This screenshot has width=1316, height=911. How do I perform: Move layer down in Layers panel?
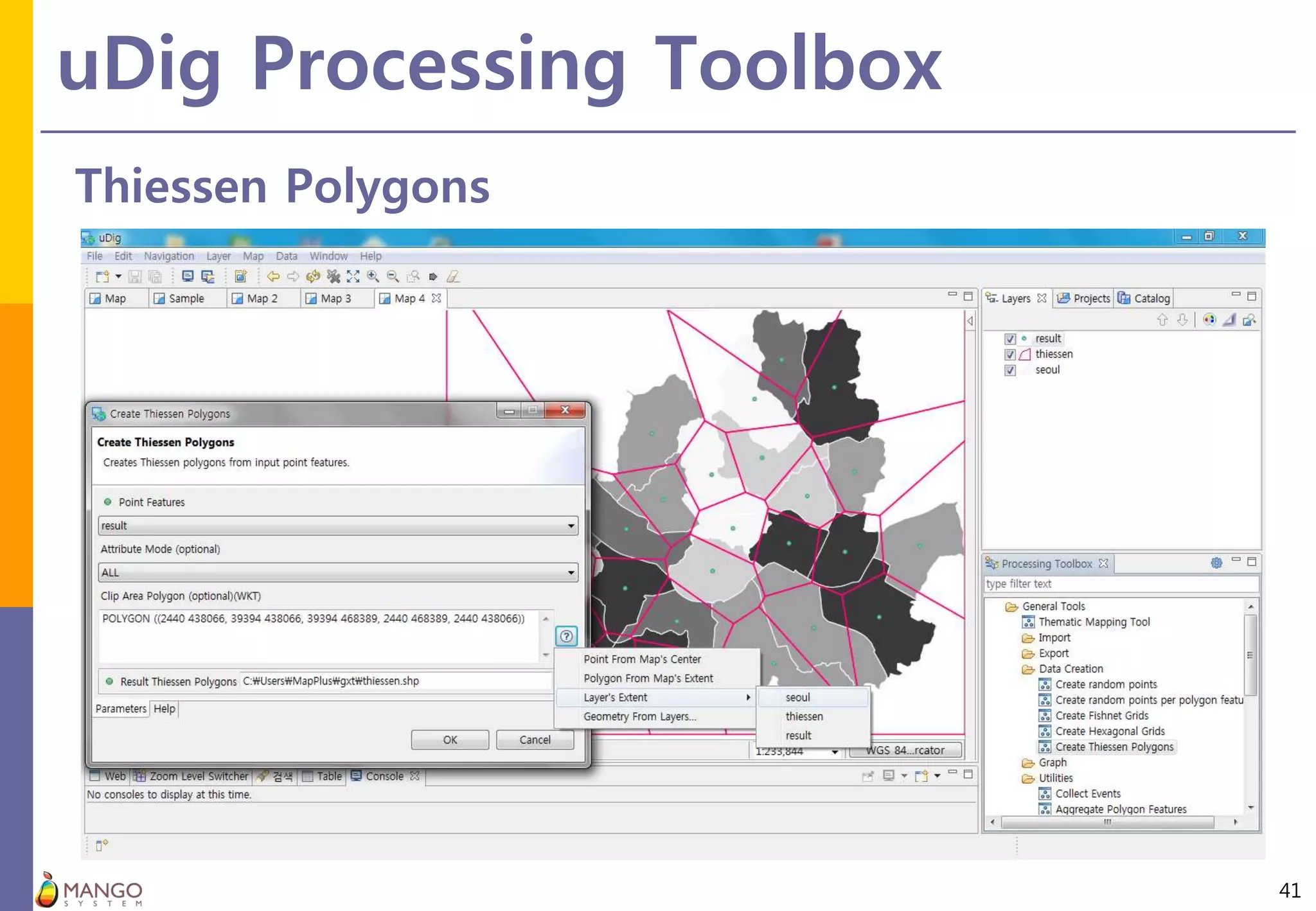click(1182, 320)
